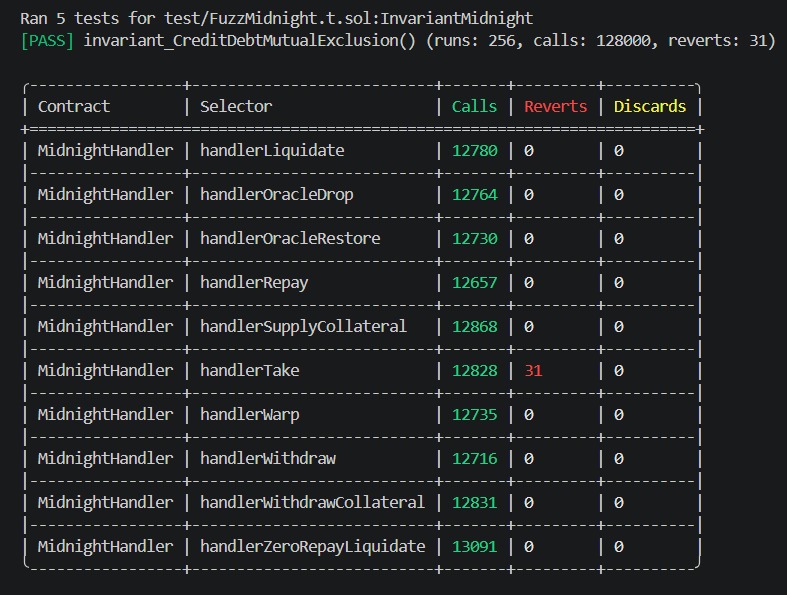Screen dimensions: 787x595
Task: Select the handlerRepay selector cell
Action: coord(254,283)
